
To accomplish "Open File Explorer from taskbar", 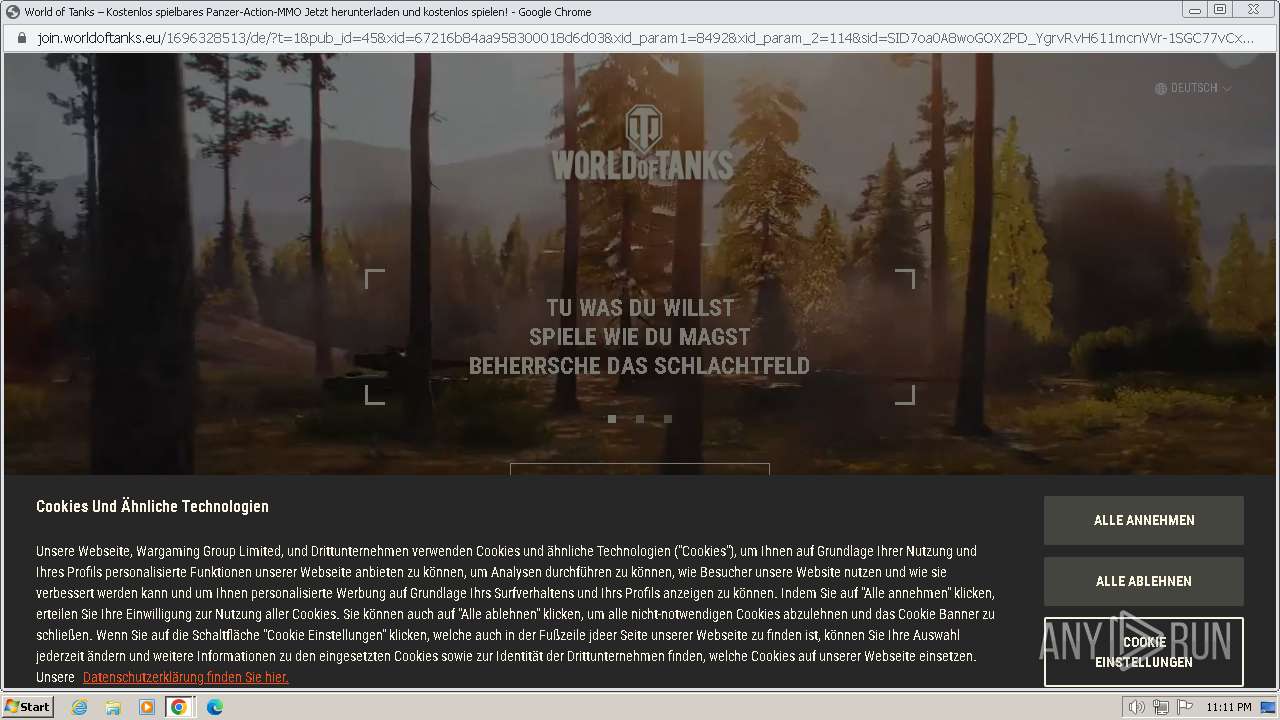I will (x=113, y=707).
